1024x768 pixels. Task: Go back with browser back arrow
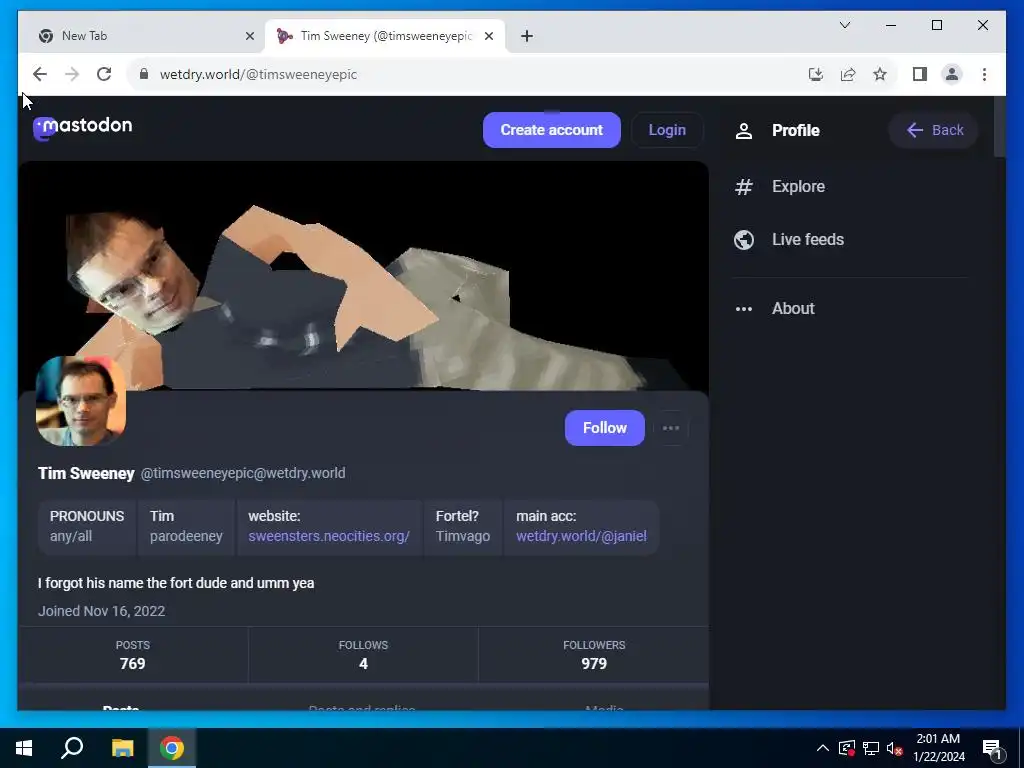(40, 74)
